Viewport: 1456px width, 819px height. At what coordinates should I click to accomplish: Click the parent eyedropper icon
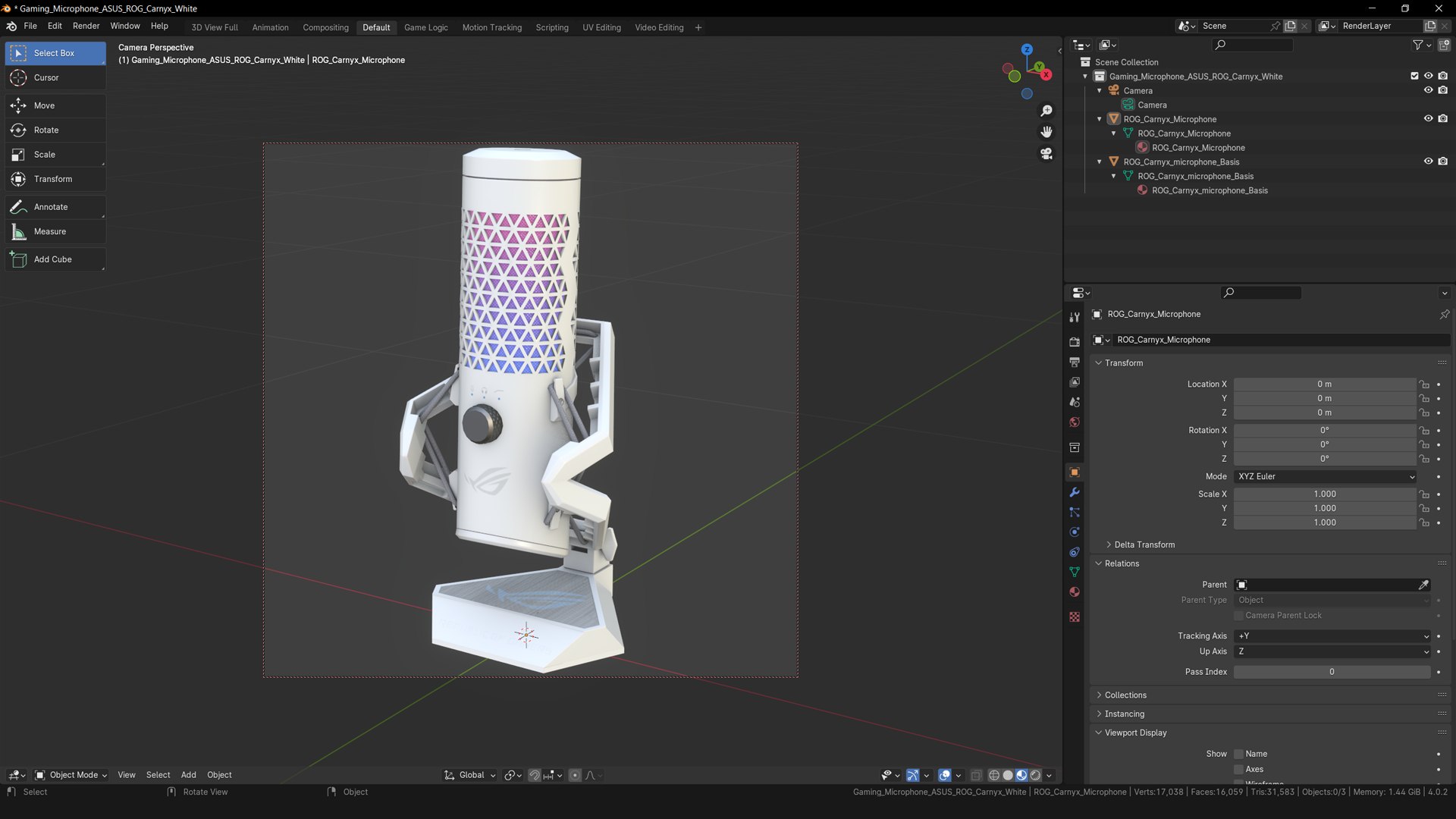pos(1423,585)
